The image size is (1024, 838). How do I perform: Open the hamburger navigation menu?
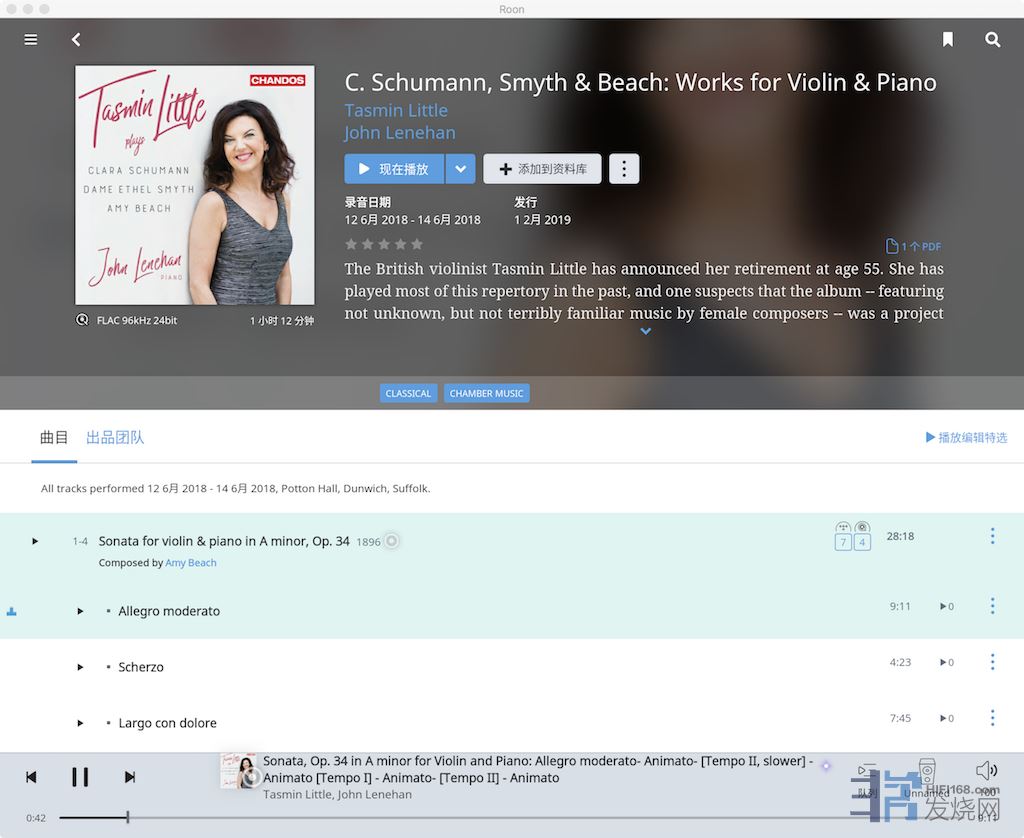[31, 40]
